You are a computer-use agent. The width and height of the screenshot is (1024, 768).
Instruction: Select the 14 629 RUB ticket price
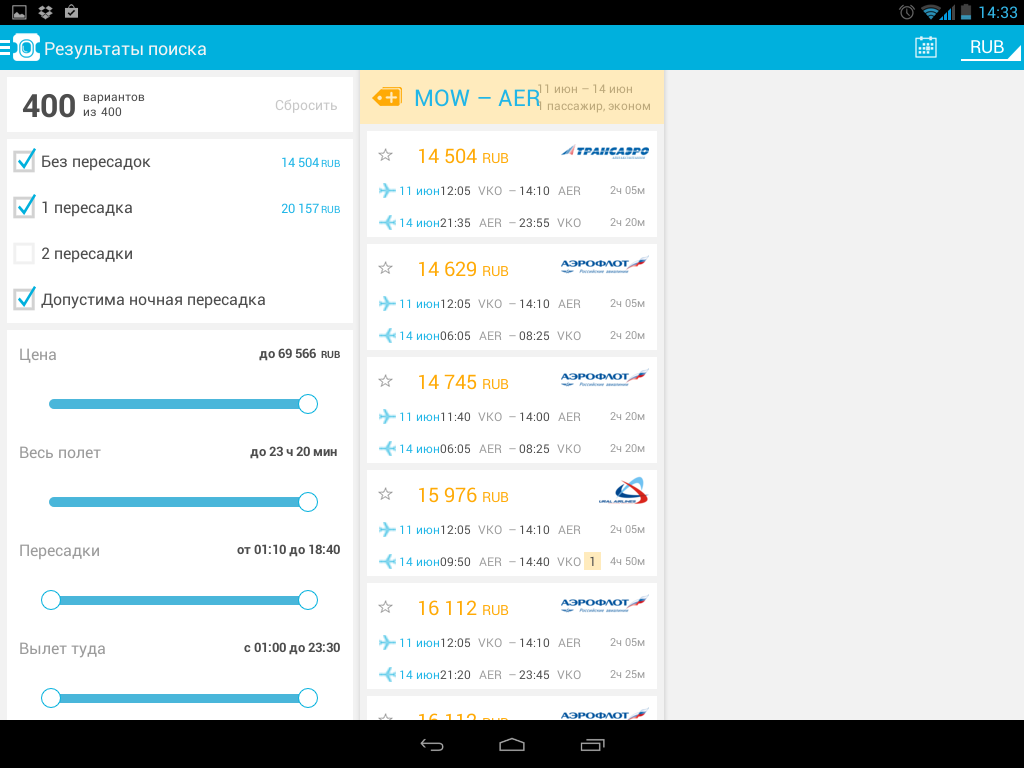462,270
